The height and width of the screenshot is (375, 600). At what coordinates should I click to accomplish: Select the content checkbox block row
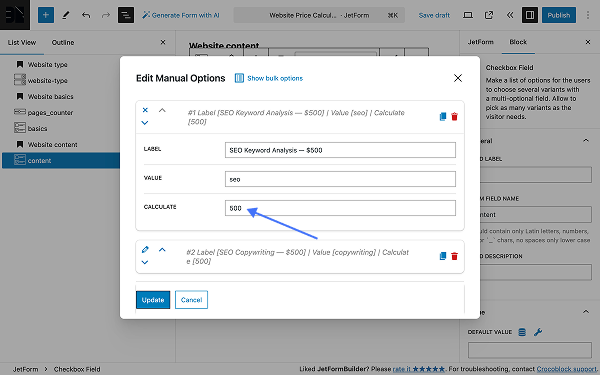61,160
